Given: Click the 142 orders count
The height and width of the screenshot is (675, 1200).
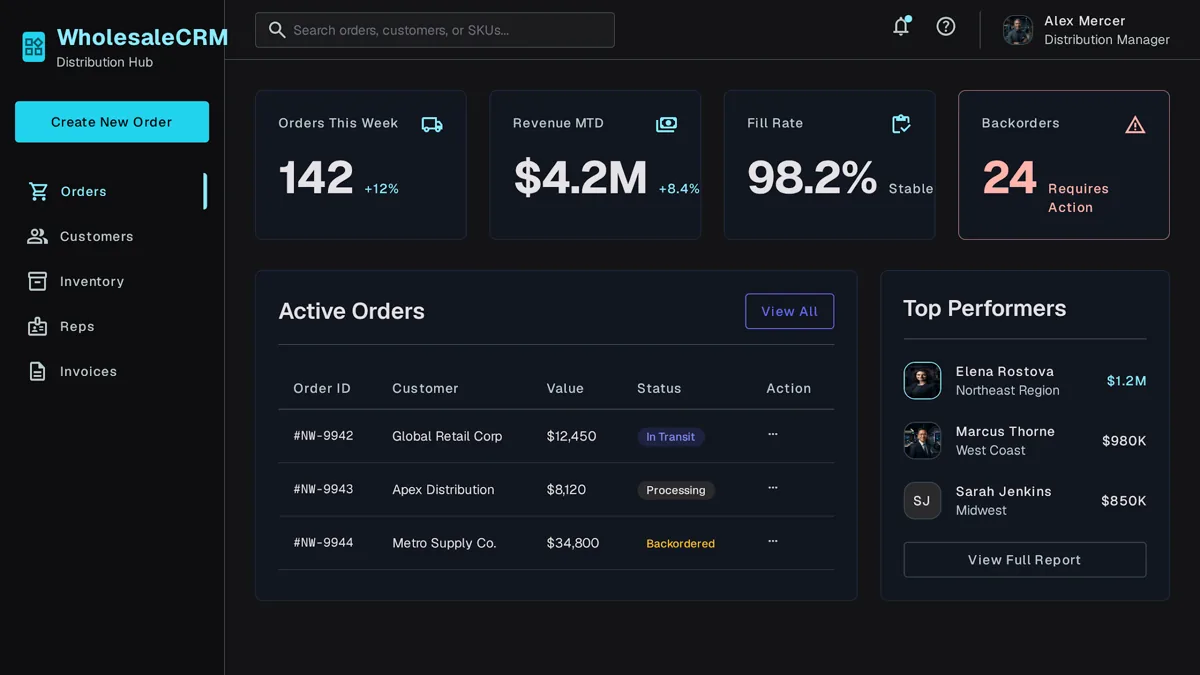Looking at the screenshot, I should [316, 178].
